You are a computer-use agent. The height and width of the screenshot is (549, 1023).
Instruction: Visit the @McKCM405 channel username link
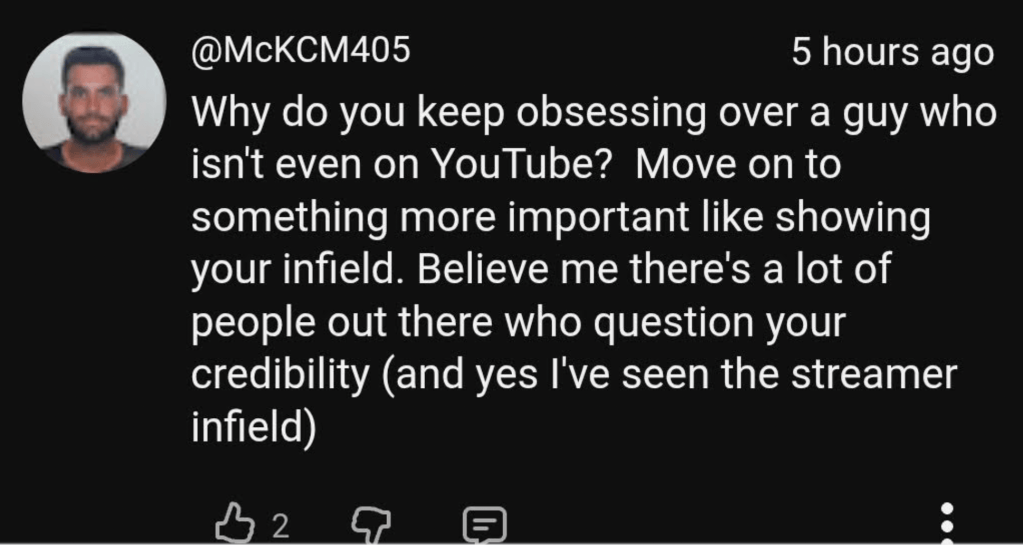coord(301,50)
